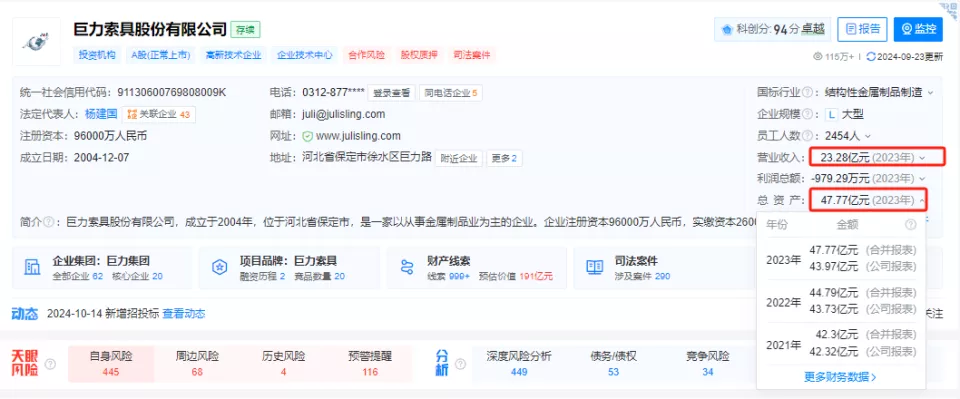Screen dimensions: 960x399
Task: Click the green verified shield icon by website
Action: [x=308, y=136]
